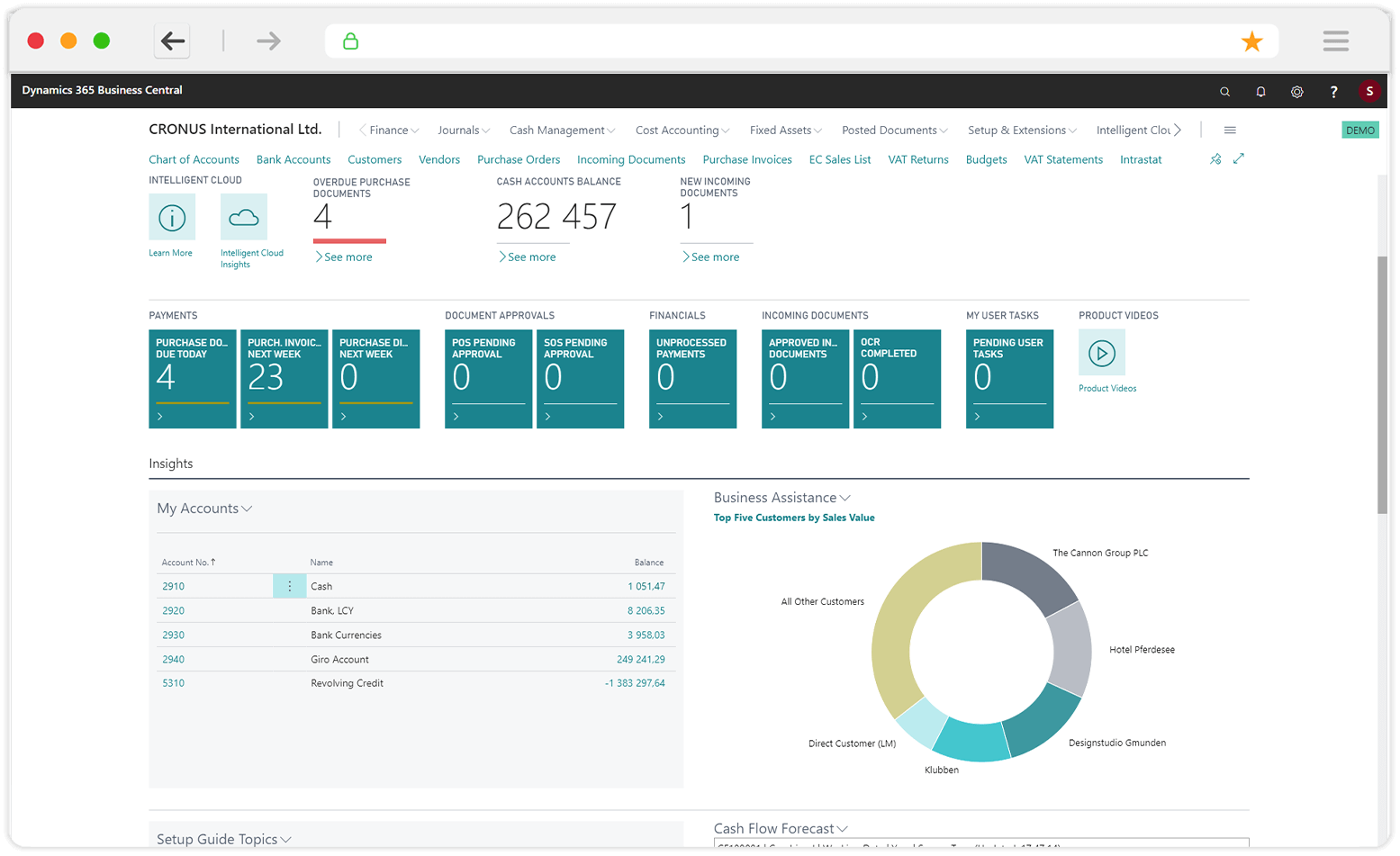Expand the Cost Accounting menu
This screenshot has width=1400, height=856.
coord(682,131)
